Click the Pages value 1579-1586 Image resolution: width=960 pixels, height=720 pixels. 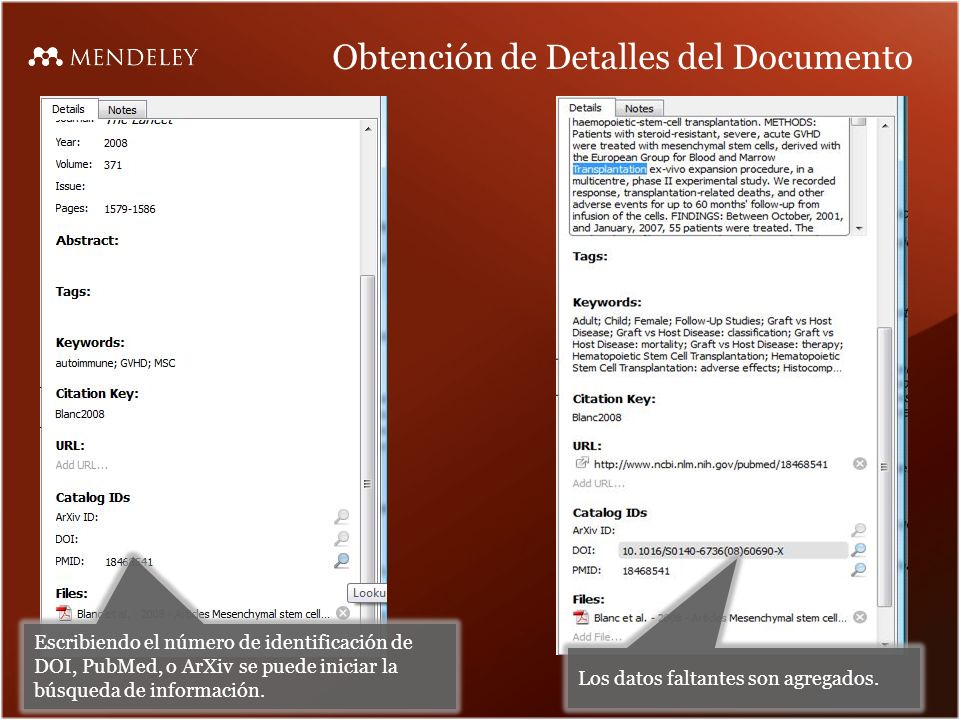coord(130,209)
